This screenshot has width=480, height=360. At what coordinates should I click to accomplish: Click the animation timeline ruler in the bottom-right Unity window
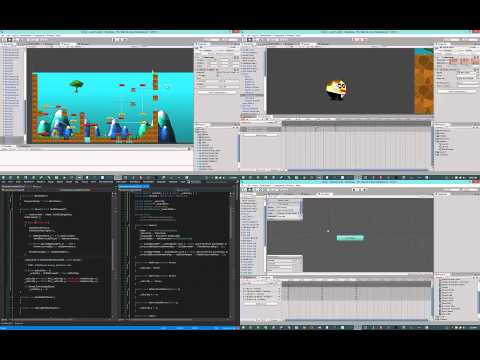pyautogui.click(x=357, y=284)
